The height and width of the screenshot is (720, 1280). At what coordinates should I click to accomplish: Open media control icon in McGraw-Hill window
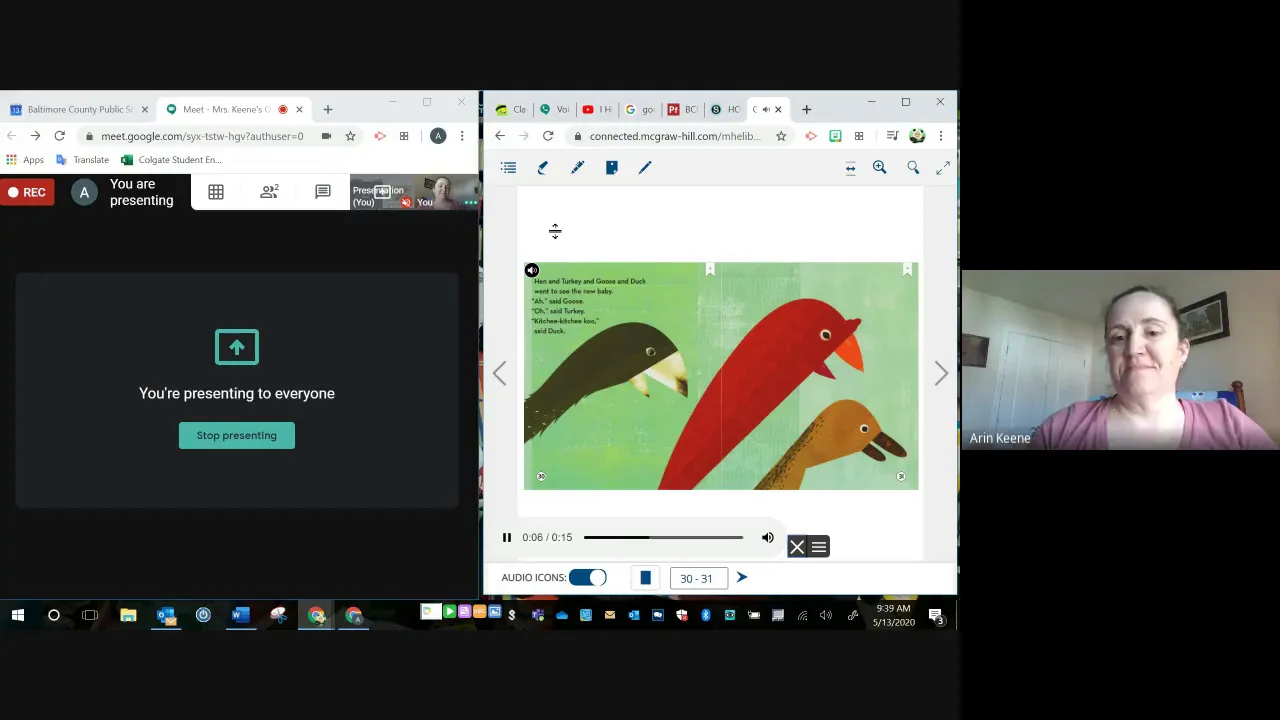coord(892,136)
